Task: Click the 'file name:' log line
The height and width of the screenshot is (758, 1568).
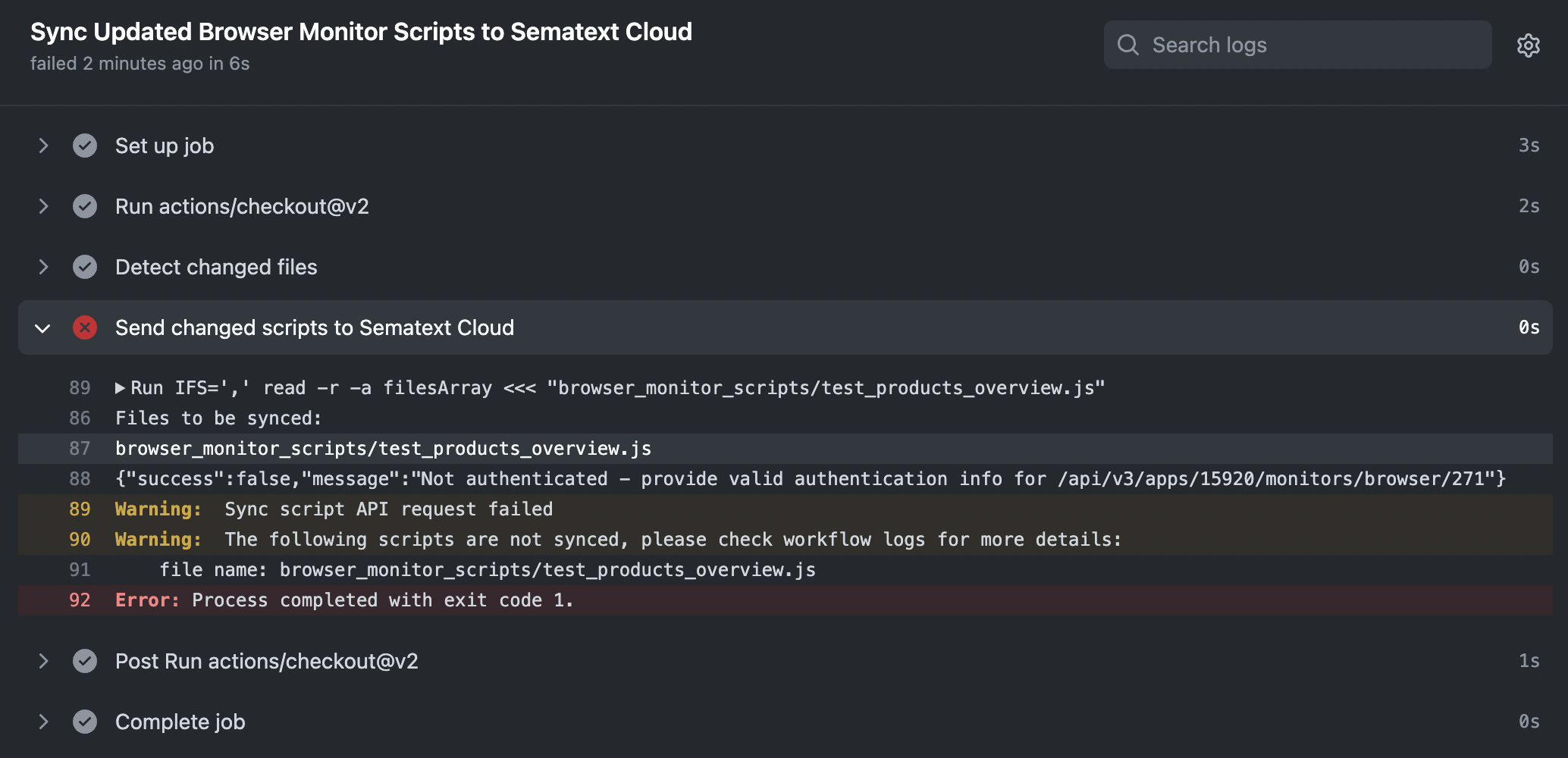Action: click(488, 570)
